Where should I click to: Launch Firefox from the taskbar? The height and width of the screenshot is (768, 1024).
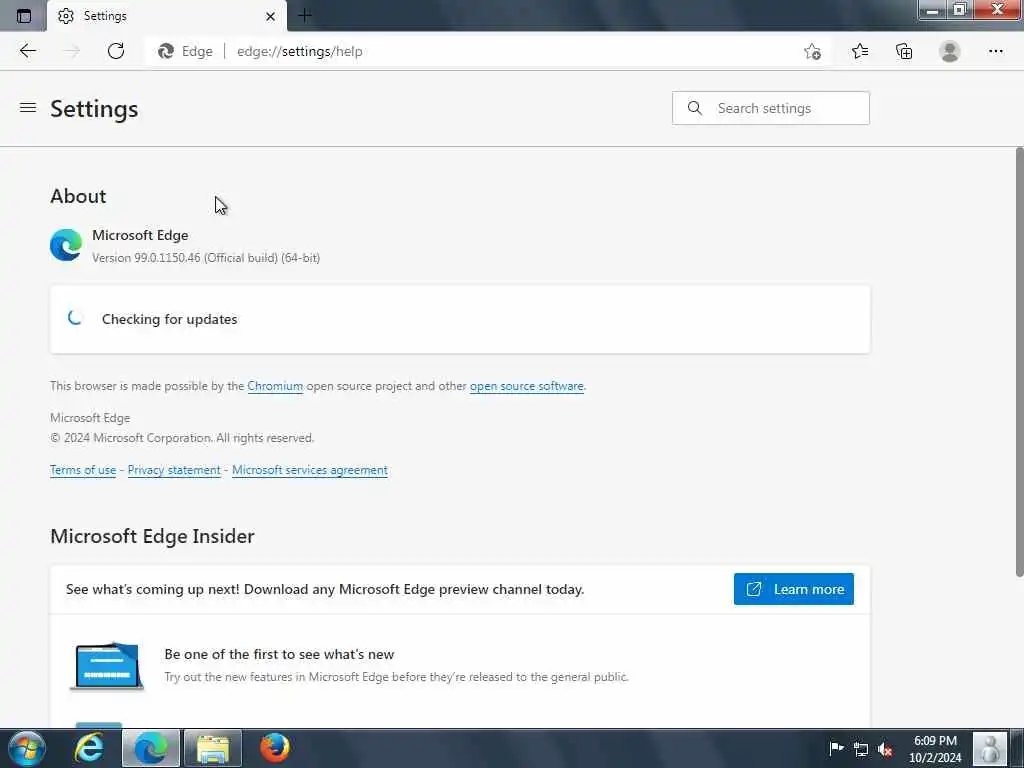pyautogui.click(x=274, y=748)
